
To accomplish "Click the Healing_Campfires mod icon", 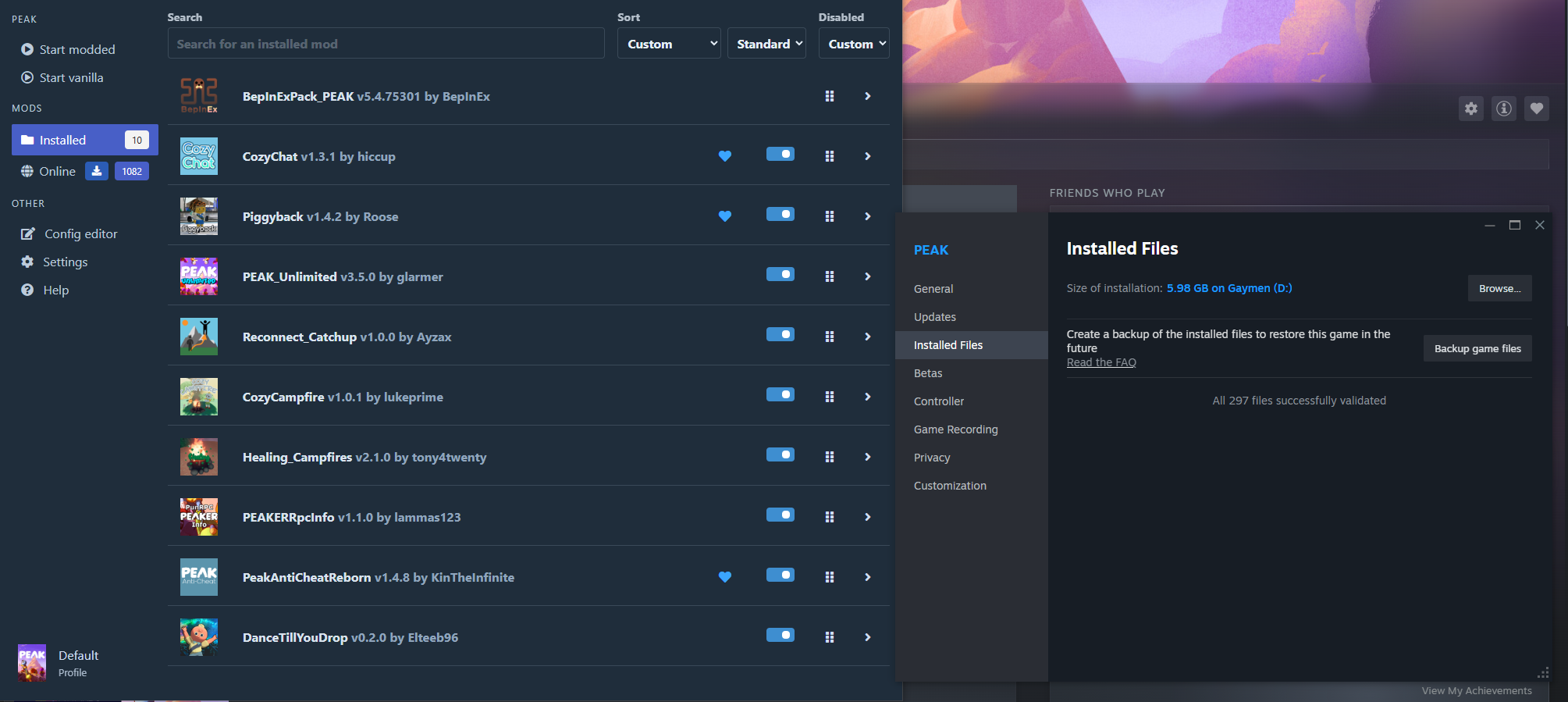I will 199,457.
